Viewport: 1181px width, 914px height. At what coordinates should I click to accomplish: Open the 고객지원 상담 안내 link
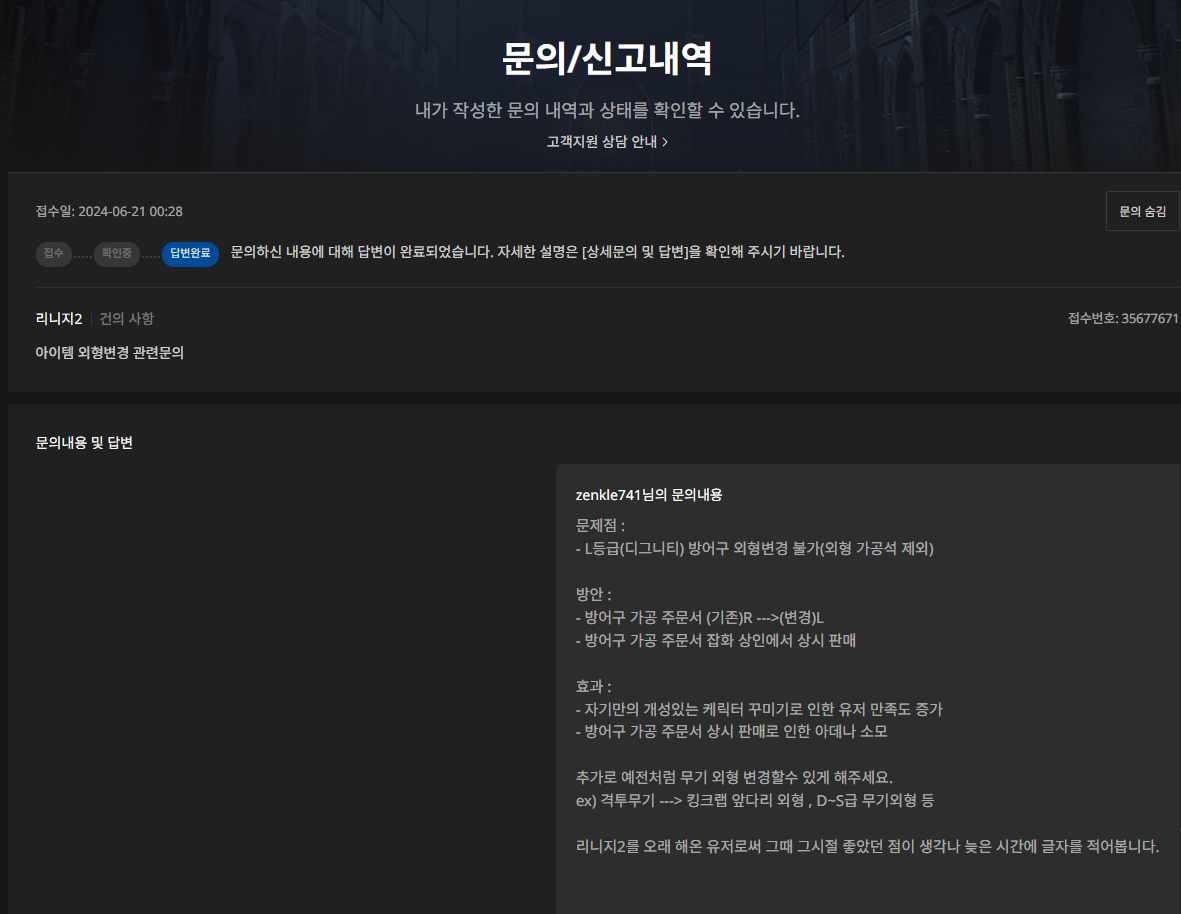(601, 142)
